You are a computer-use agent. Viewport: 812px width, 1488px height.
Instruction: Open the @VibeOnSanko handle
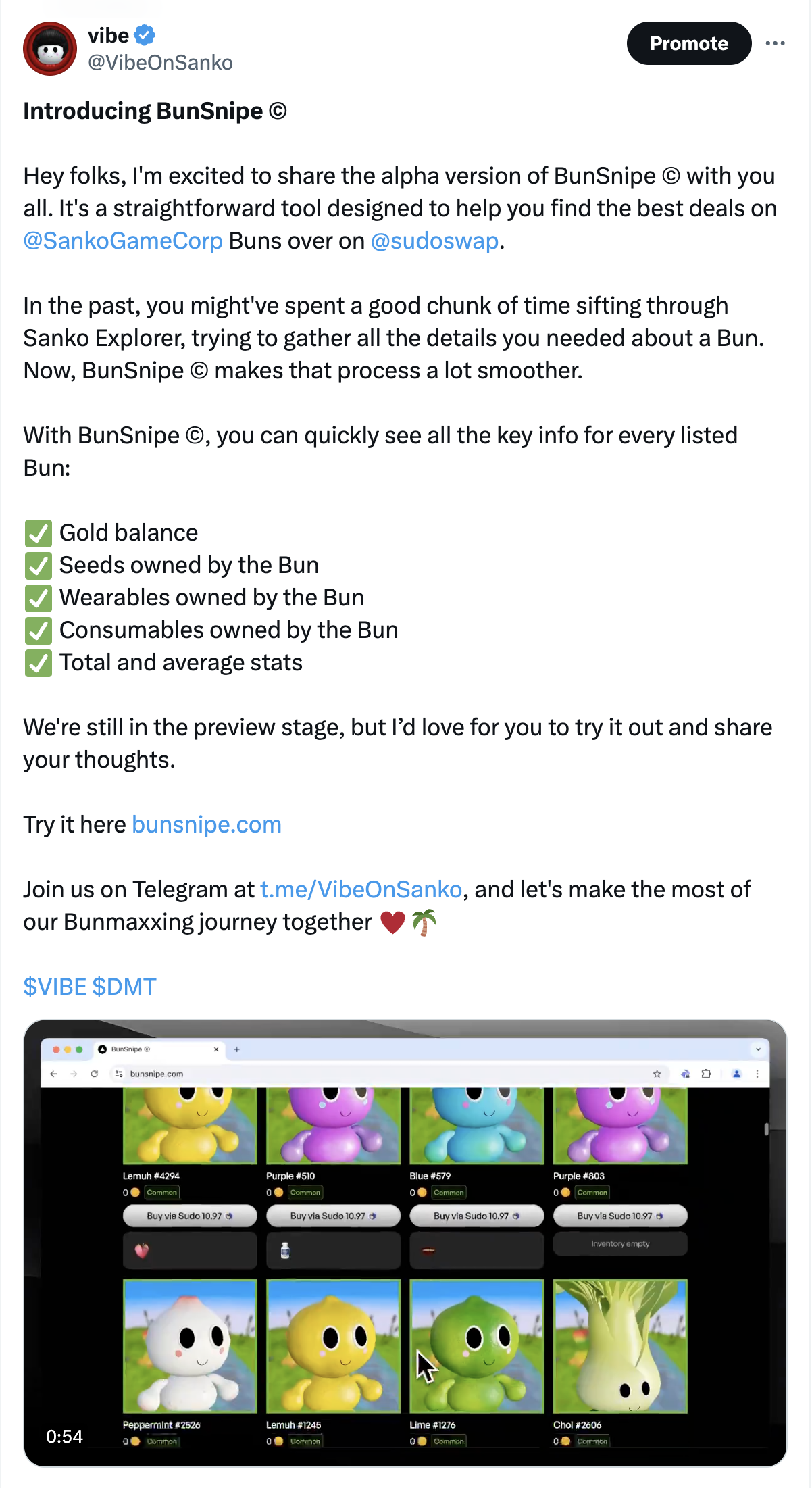pos(160,63)
